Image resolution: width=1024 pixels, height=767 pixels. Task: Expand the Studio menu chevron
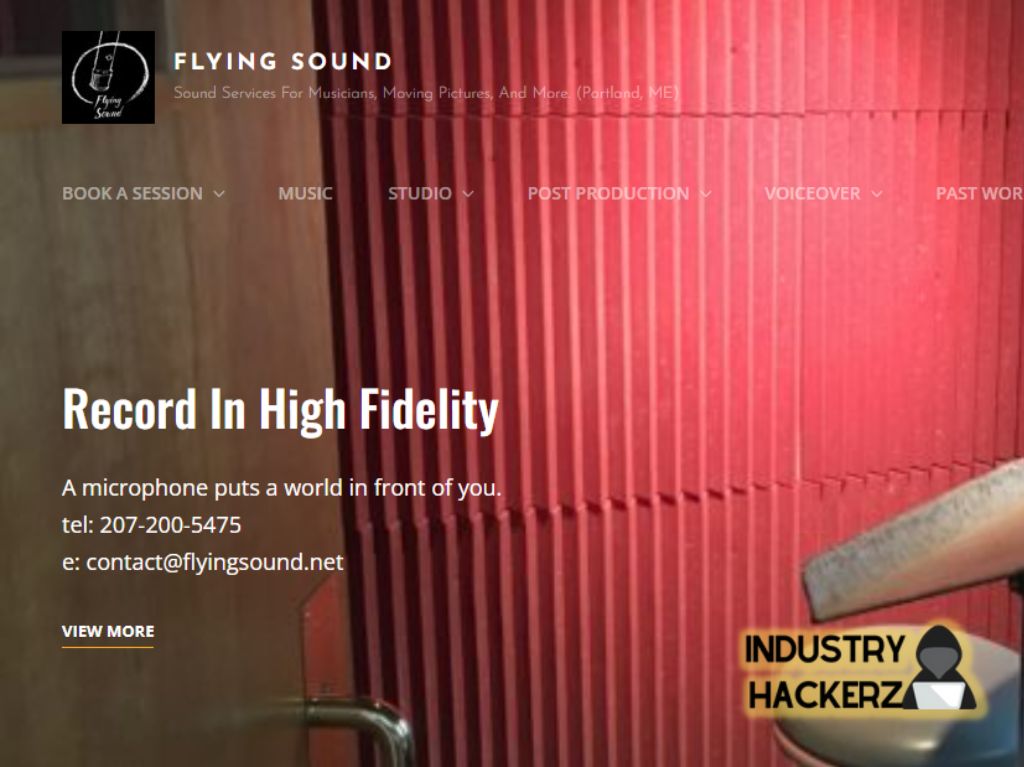coord(468,194)
